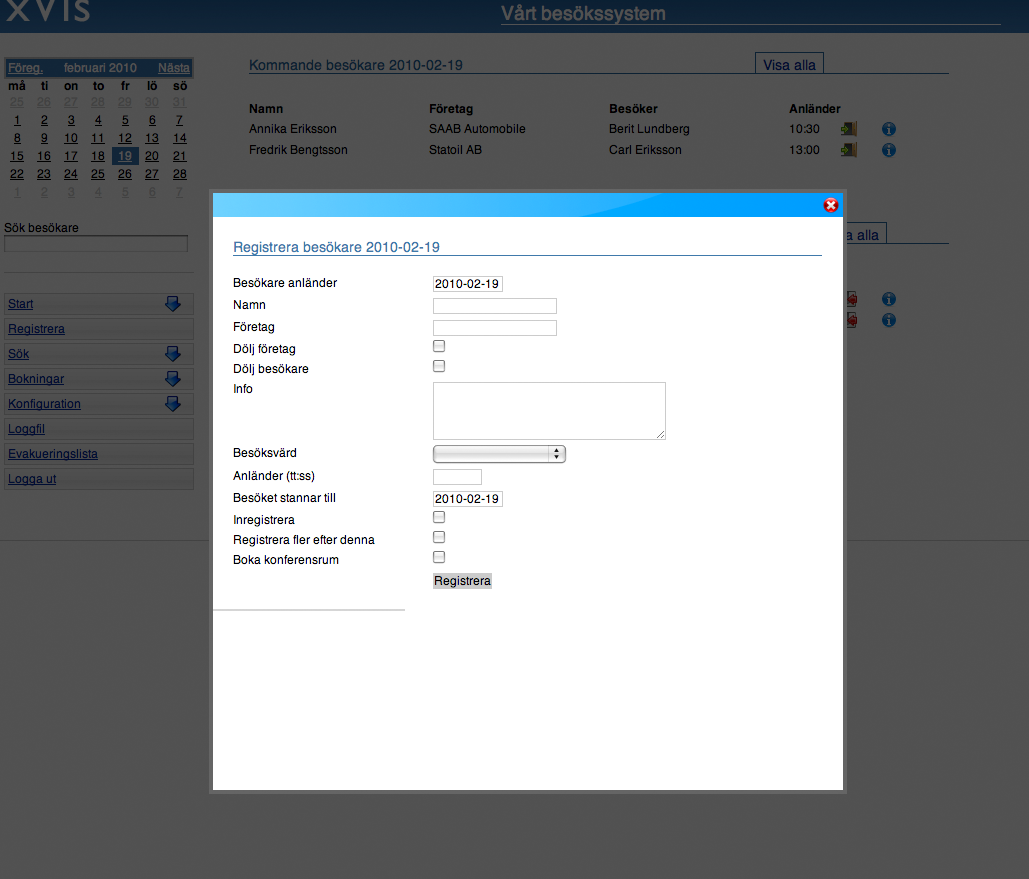
Task: Select February 28 in calendar
Action: coord(180,174)
